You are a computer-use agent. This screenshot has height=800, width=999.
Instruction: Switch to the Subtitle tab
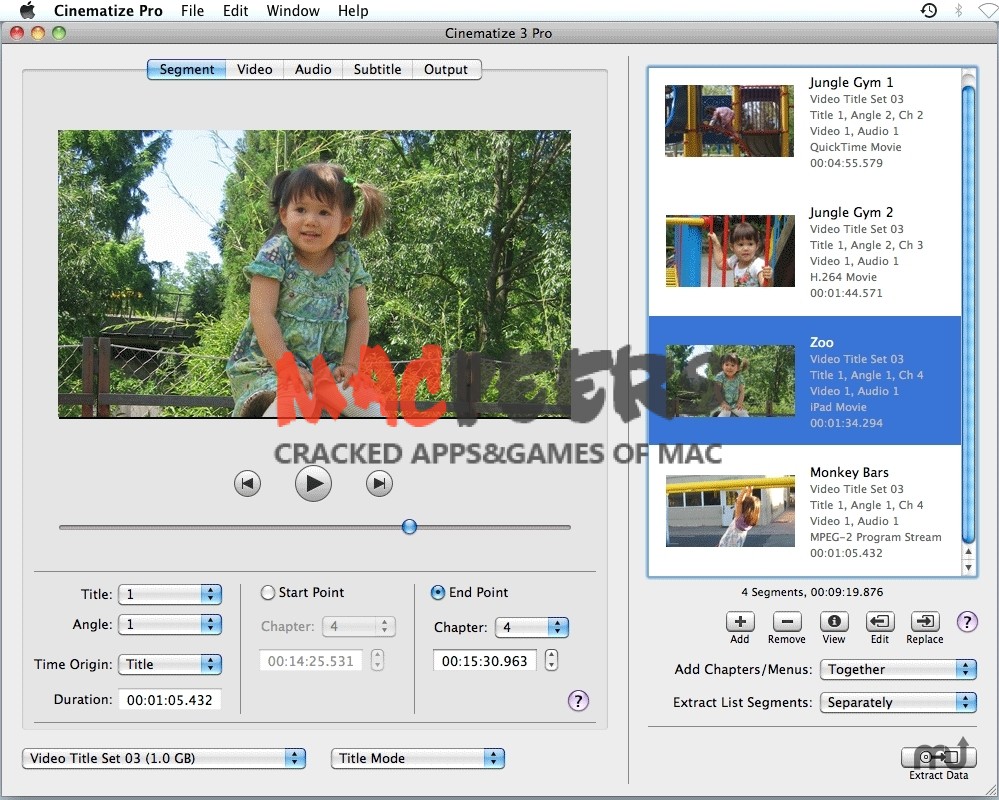point(377,69)
